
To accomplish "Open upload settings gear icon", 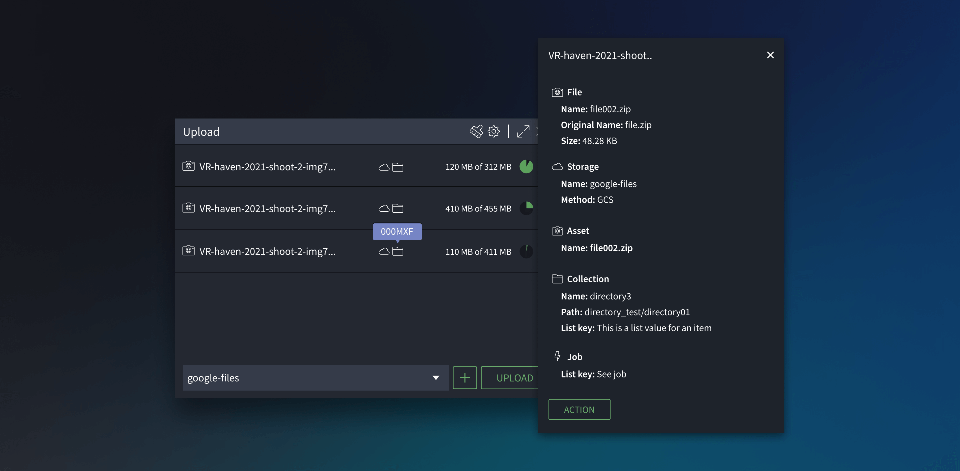I will click(x=494, y=132).
